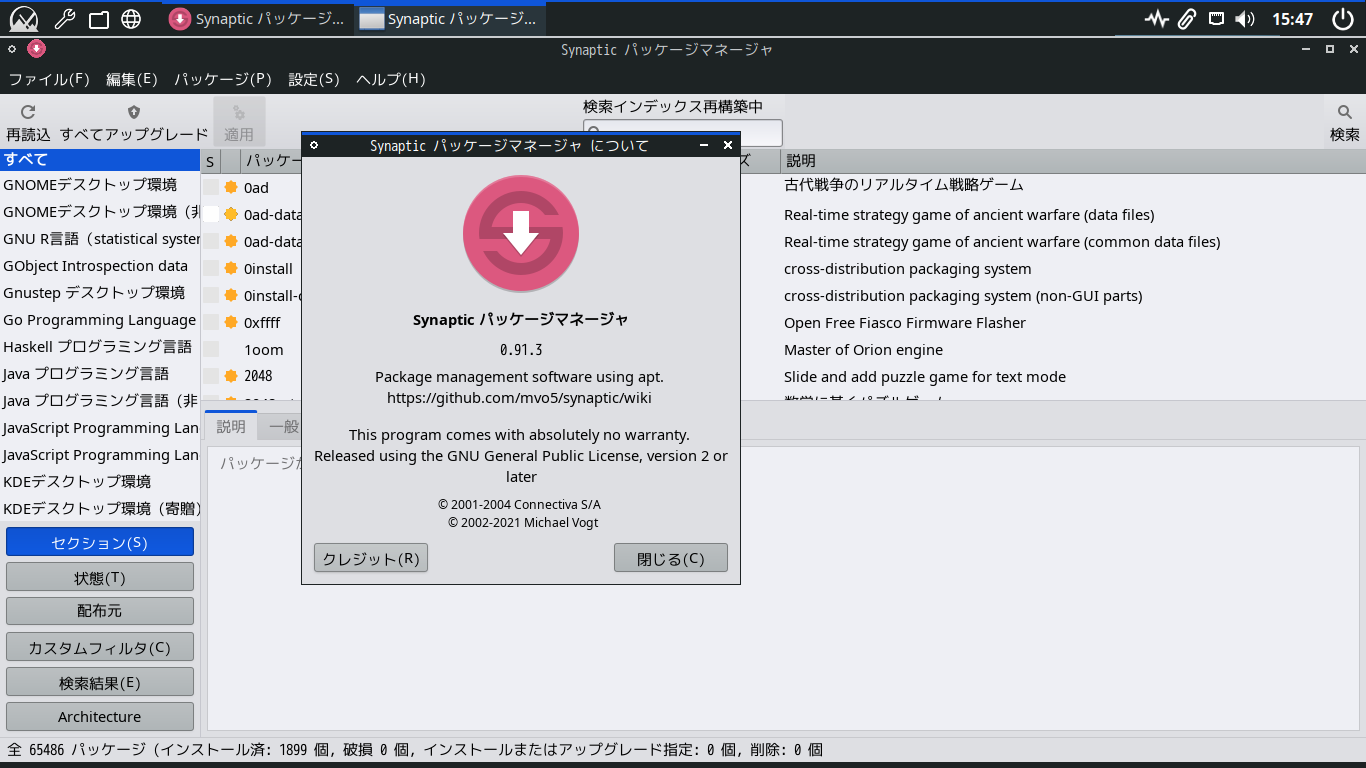Toggle status box for 2048 package

click(x=211, y=376)
